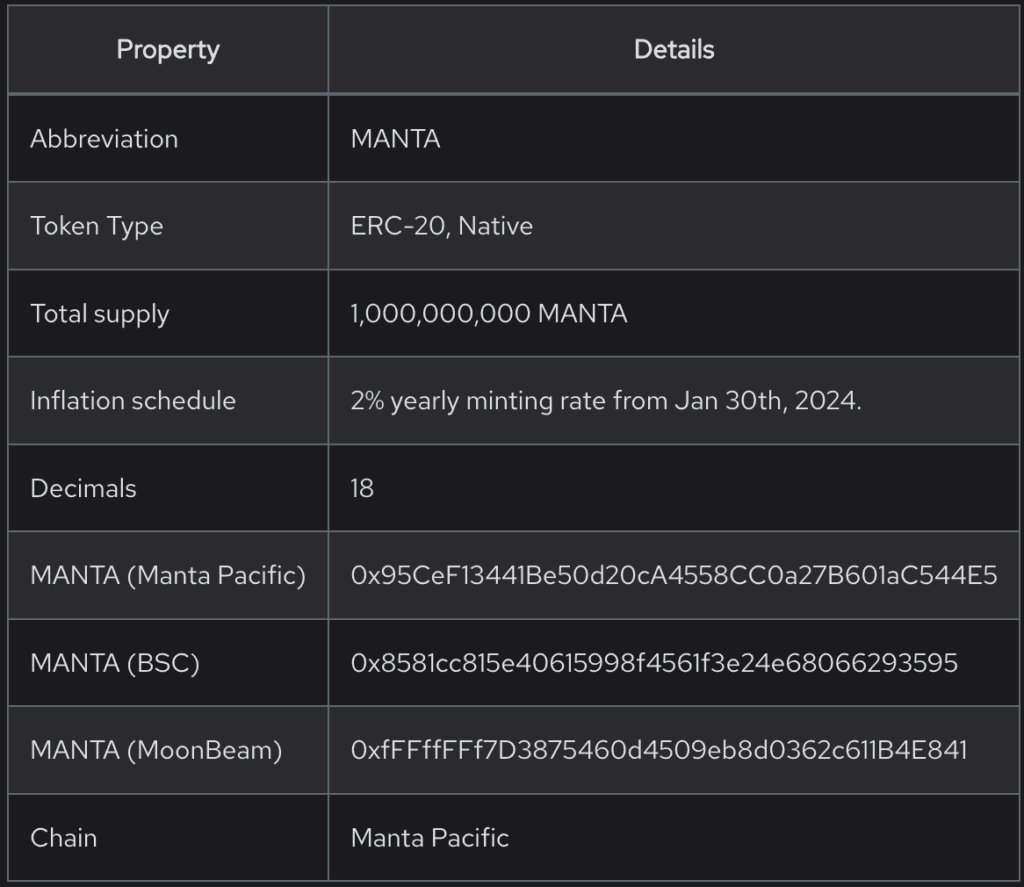The width and height of the screenshot is (1024, 887).
Task: Select the Chain label cell
Action: (64, 837)
